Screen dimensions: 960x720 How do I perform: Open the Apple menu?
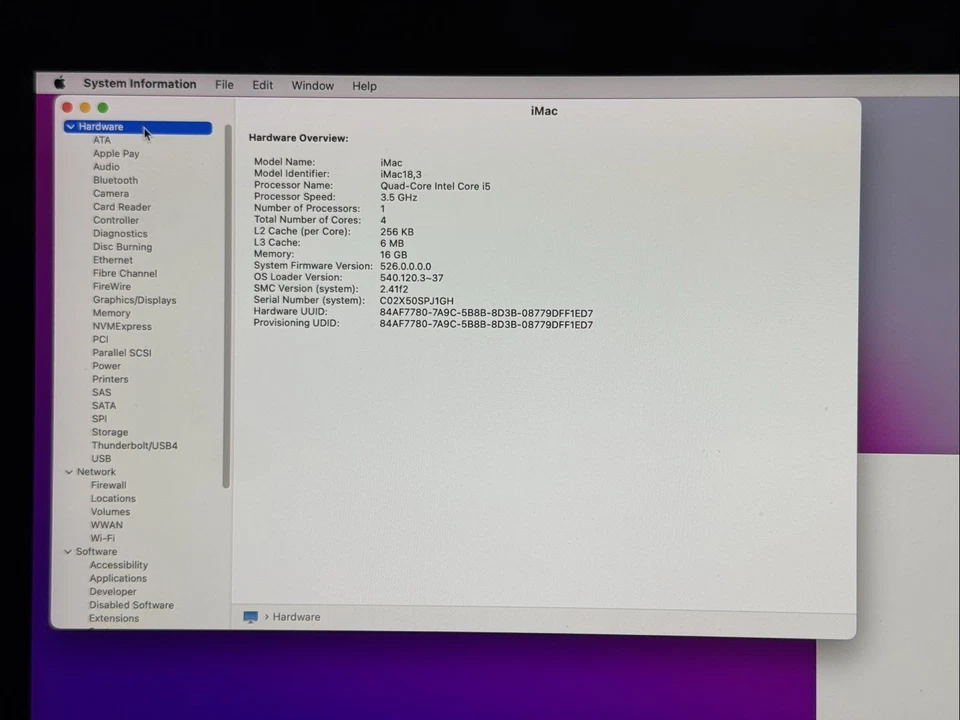coord(58,84)
